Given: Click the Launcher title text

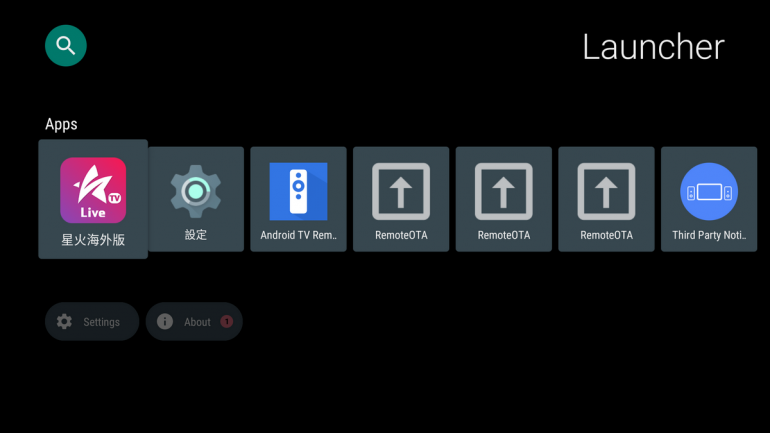Looking at the screenshot, I should coord(653,47).
